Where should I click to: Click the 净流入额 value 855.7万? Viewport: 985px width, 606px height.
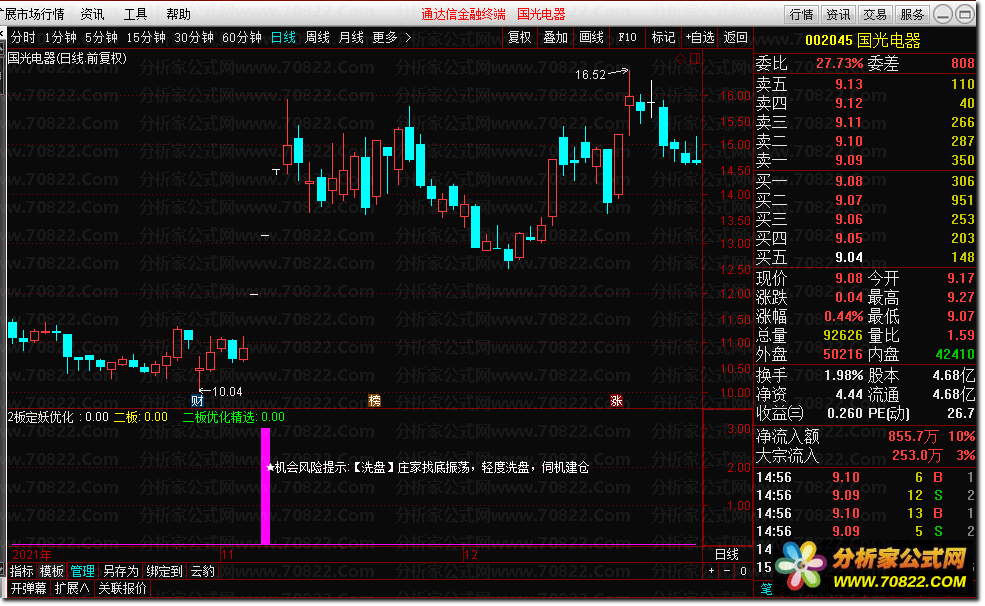coord(913,436)
